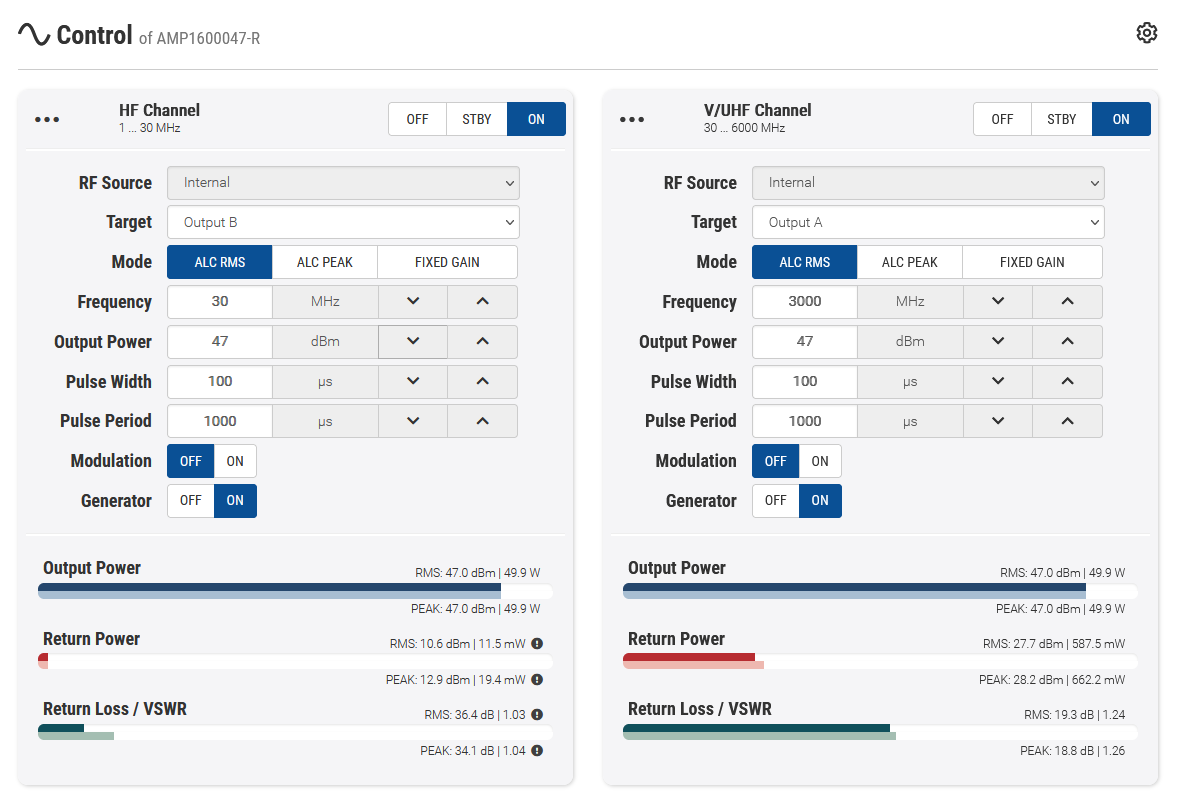Select FIXED GAIN mode for V/UHF Channel
1177x802 pixels.
point(1032,262)
